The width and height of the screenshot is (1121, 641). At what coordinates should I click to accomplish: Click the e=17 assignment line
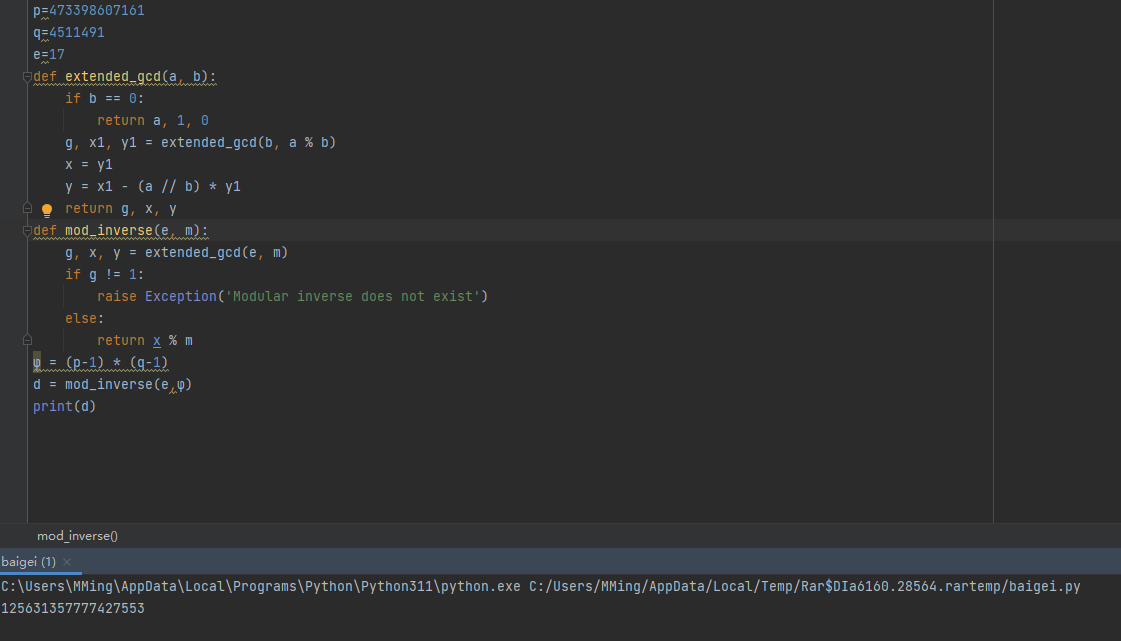[49, 54]
